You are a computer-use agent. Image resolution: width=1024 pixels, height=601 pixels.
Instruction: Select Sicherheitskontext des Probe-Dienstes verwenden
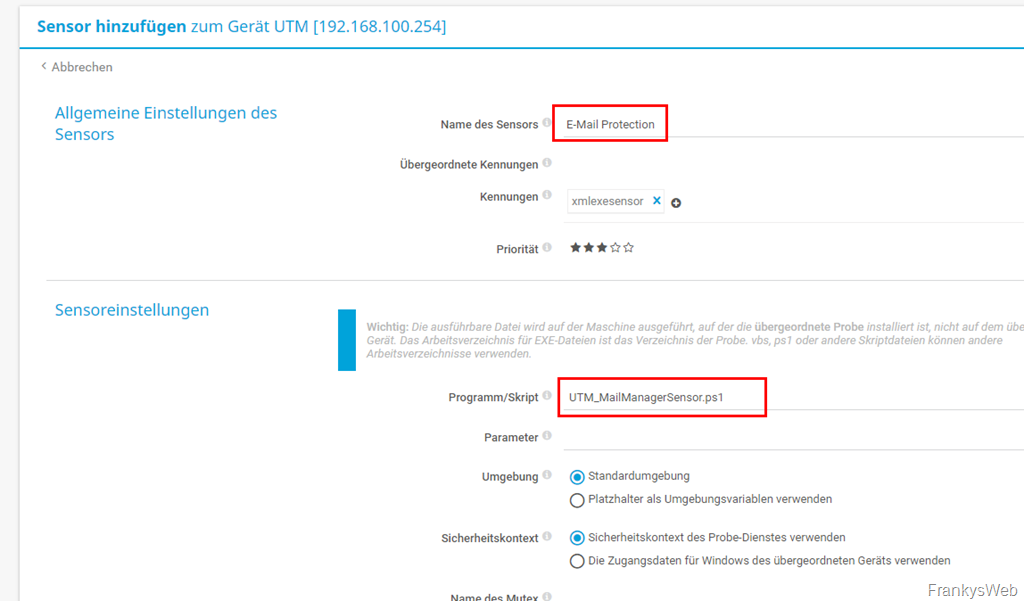577,538
